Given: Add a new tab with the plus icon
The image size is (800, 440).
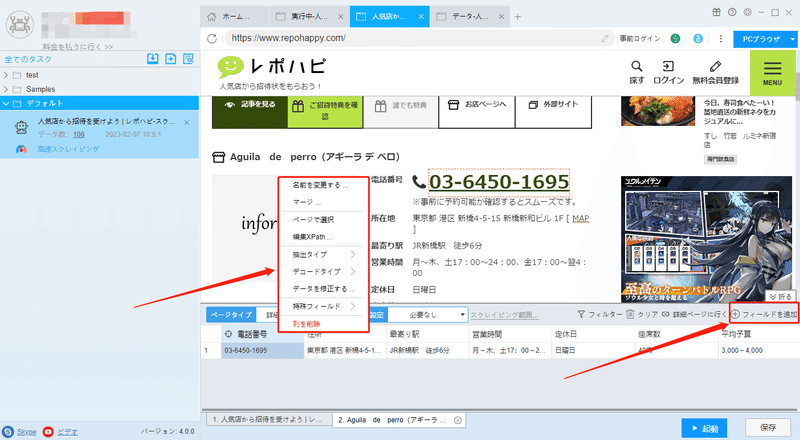Looking at the screenshot, I should pos(517,17).
